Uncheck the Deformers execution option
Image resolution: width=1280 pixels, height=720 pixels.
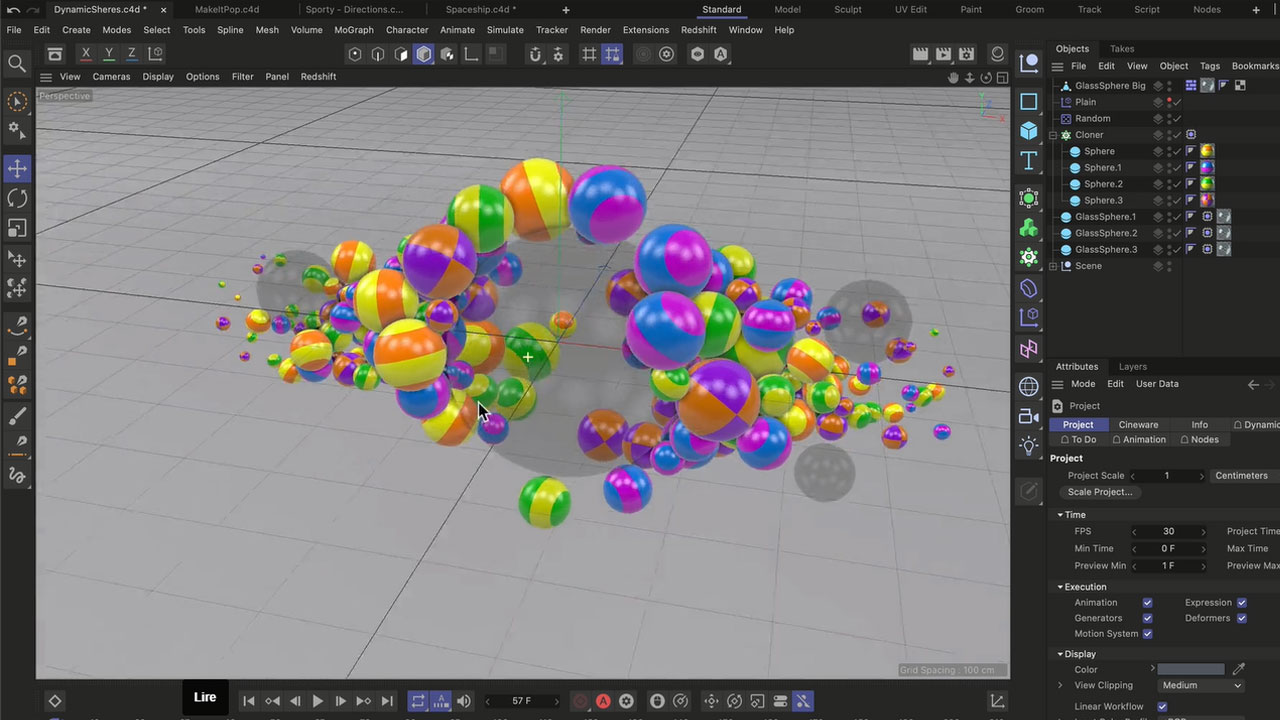tap(1241, 618)
